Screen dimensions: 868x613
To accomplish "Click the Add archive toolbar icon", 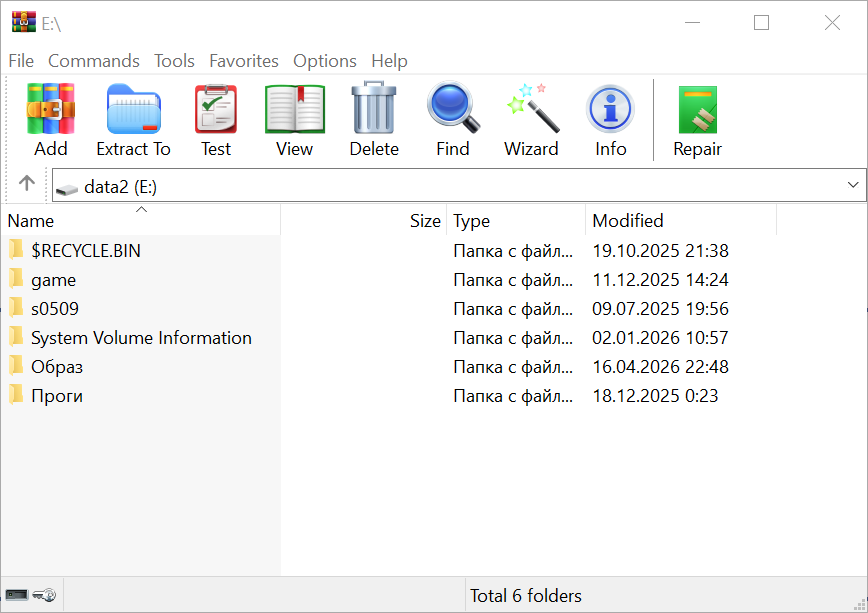I will tap(50, 109).
